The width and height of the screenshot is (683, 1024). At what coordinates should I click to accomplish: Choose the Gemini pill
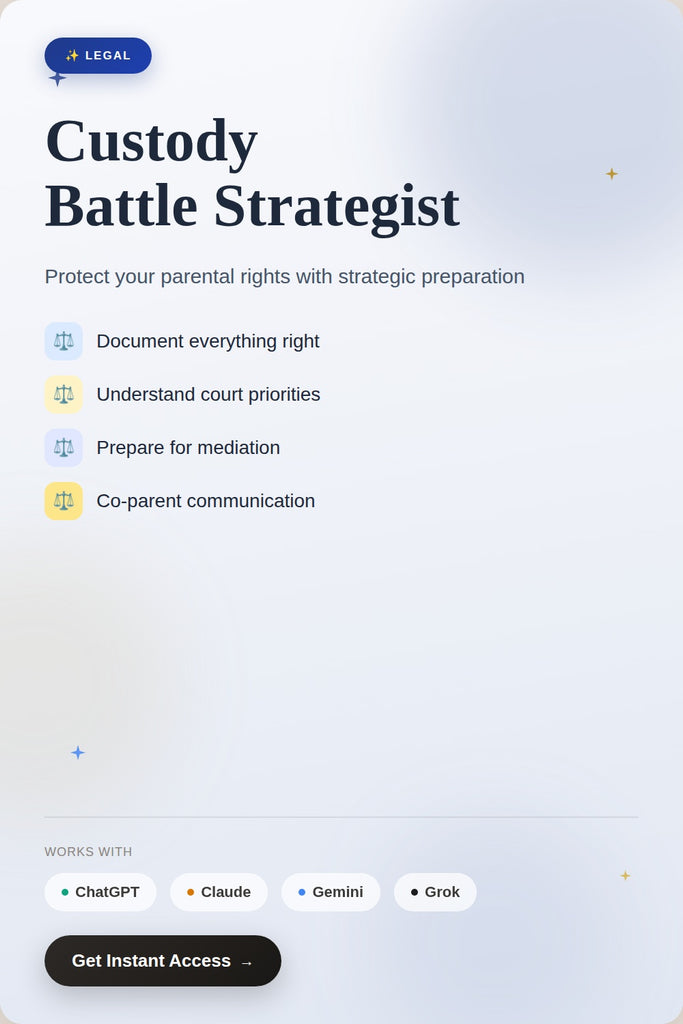coord(331,892)
